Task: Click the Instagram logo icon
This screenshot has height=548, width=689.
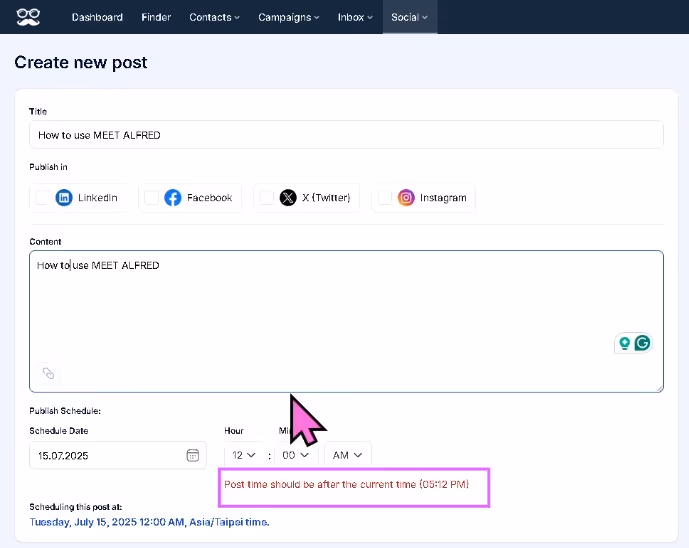Action: coord(406,198)
